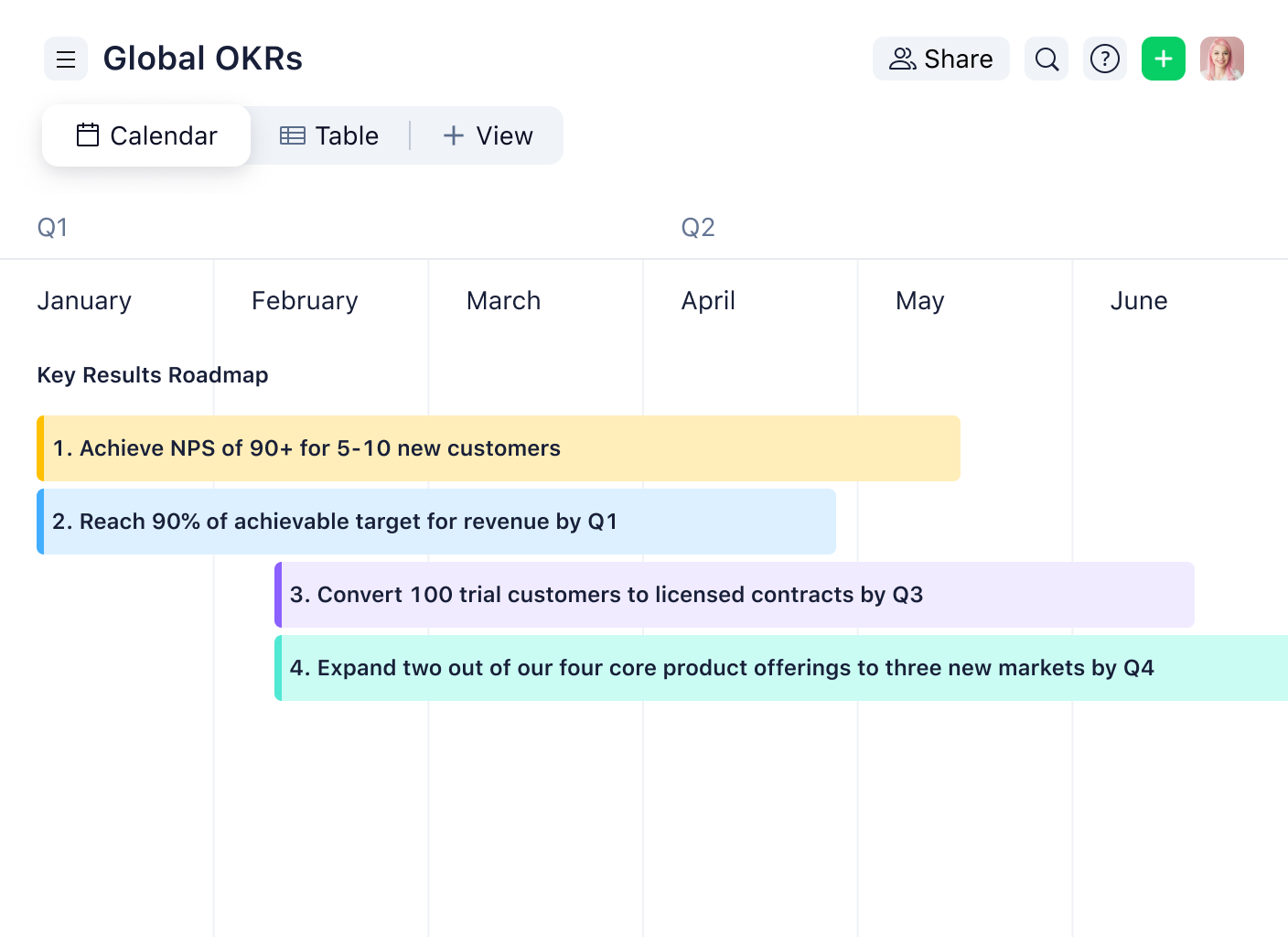
Task: Open the hamburger menu beside Global OKRs
Action: (66, 59)
